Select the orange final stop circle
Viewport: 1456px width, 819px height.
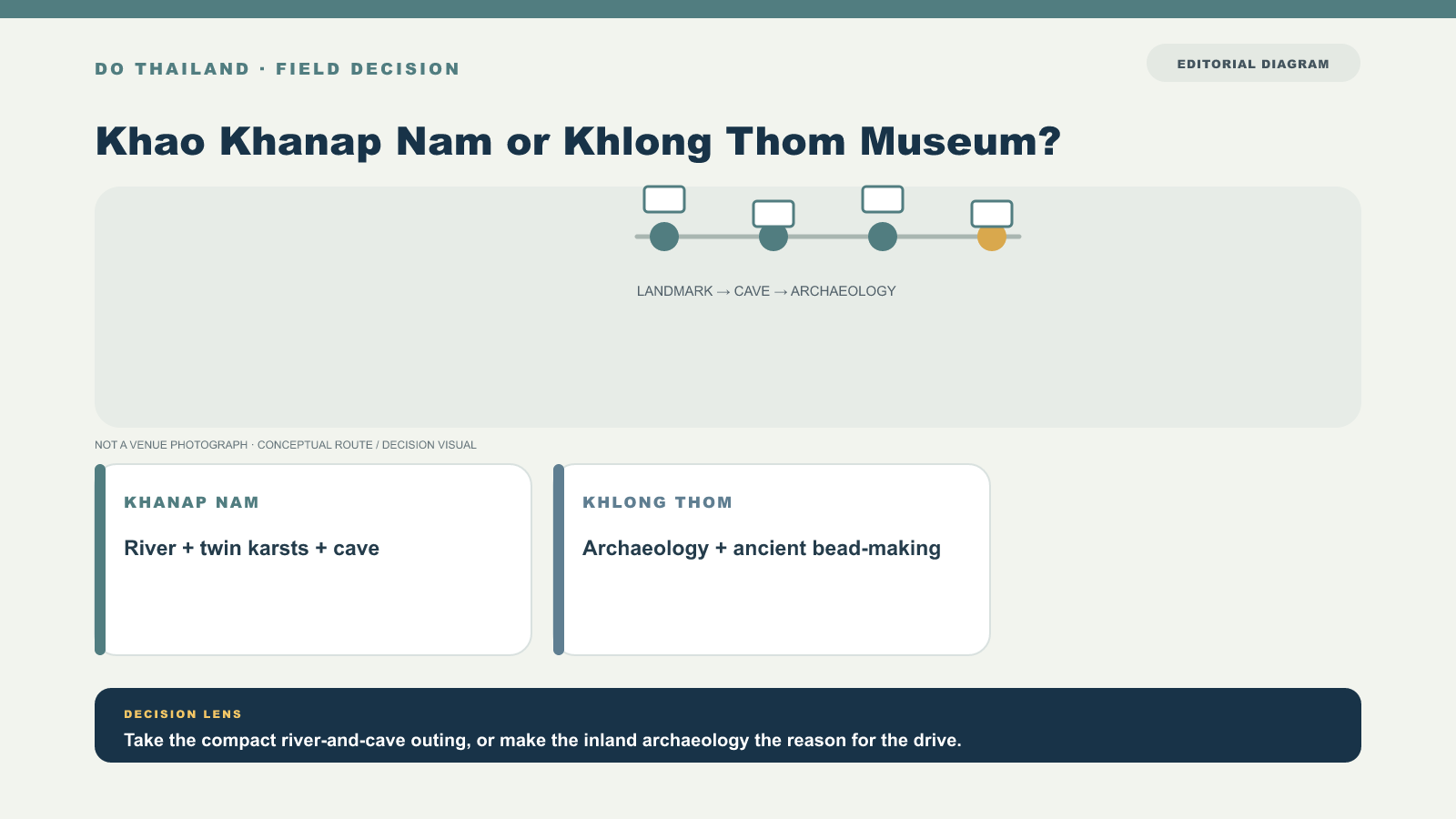992,238
